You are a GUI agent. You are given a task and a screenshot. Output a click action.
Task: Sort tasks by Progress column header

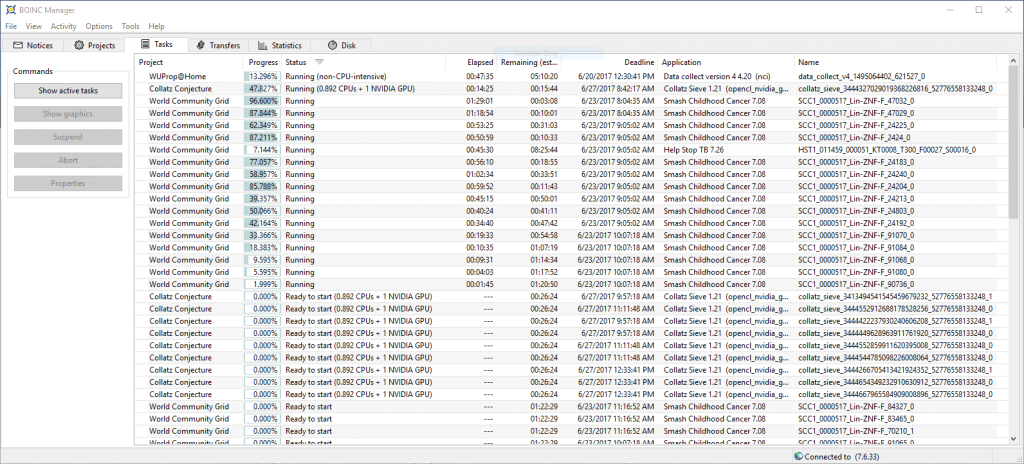[262, 62]
